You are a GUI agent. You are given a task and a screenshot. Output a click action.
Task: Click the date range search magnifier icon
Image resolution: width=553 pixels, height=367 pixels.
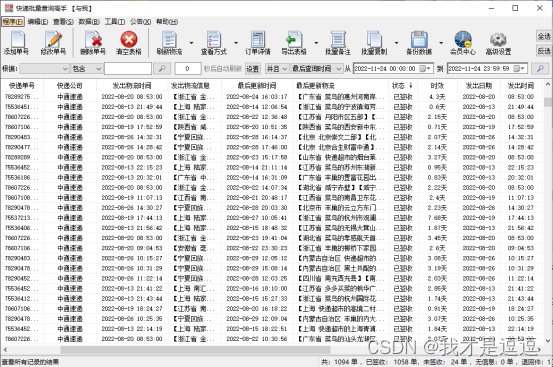pos(540,68)
